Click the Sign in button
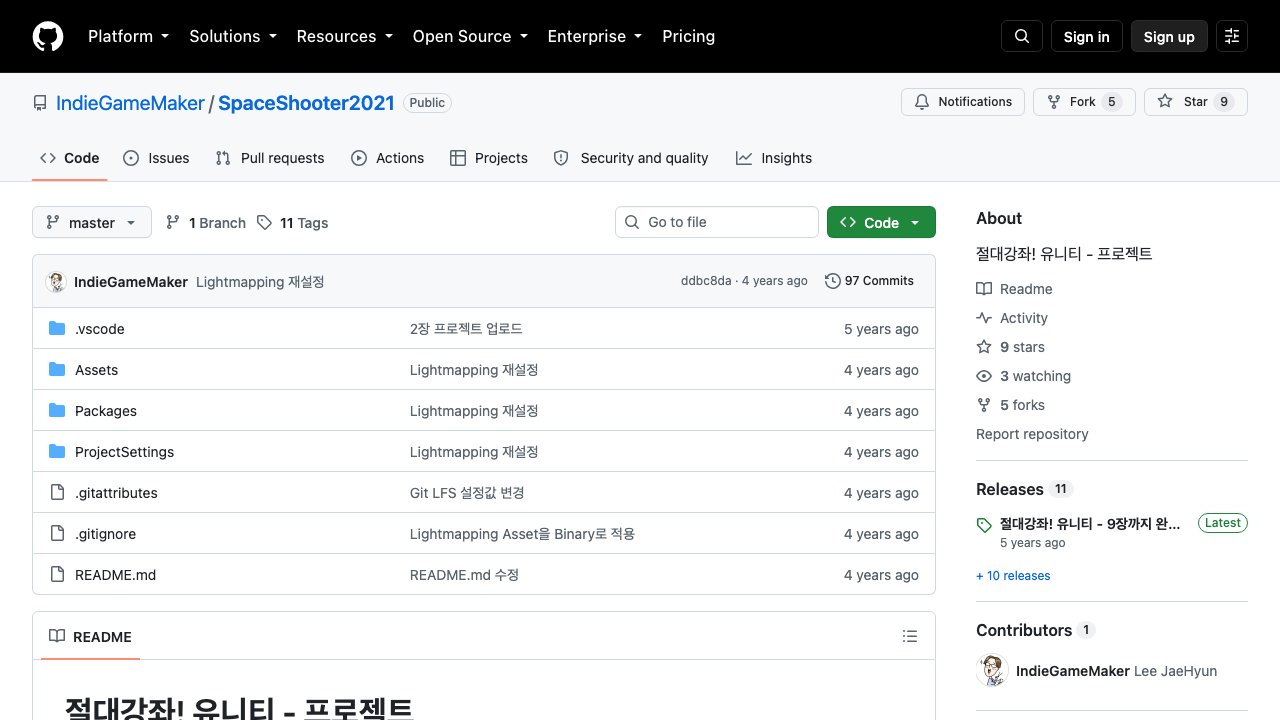 (x=1087, y=36)
